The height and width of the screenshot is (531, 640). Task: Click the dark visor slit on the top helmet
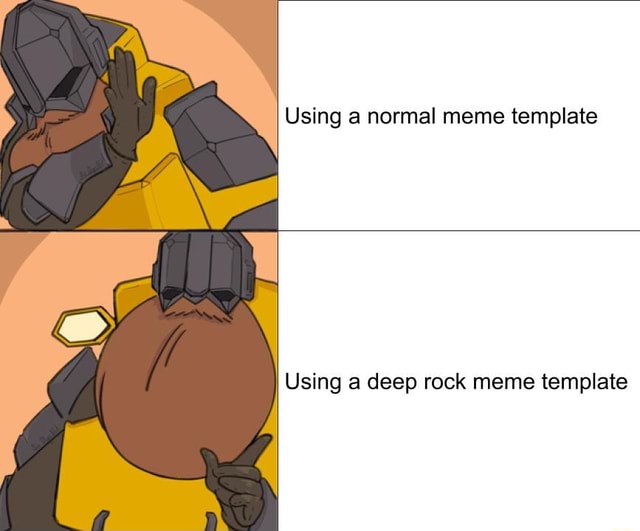click(69, 83)
